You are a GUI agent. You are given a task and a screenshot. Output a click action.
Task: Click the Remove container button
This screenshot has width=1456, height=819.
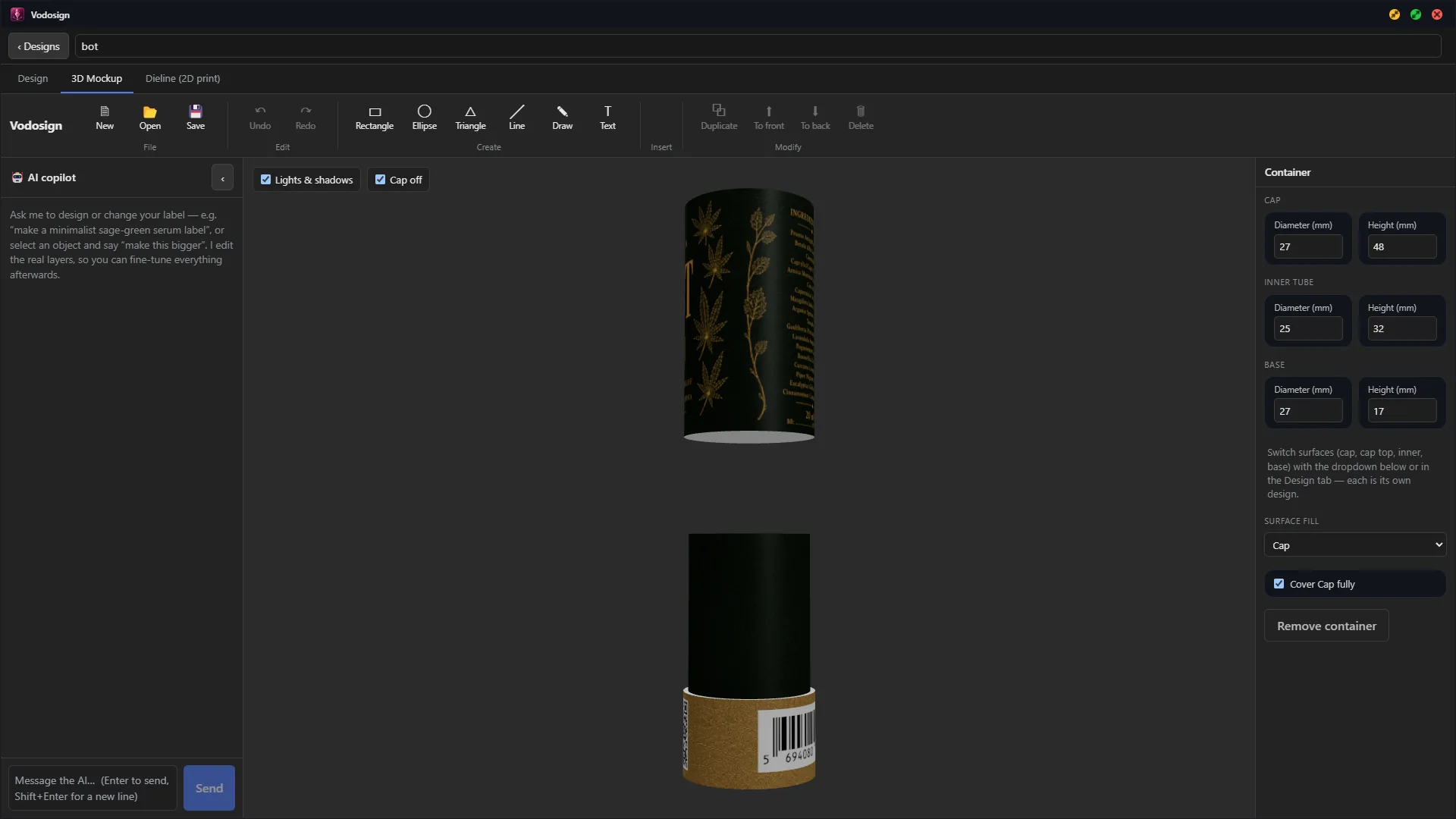pos(1326,626)
